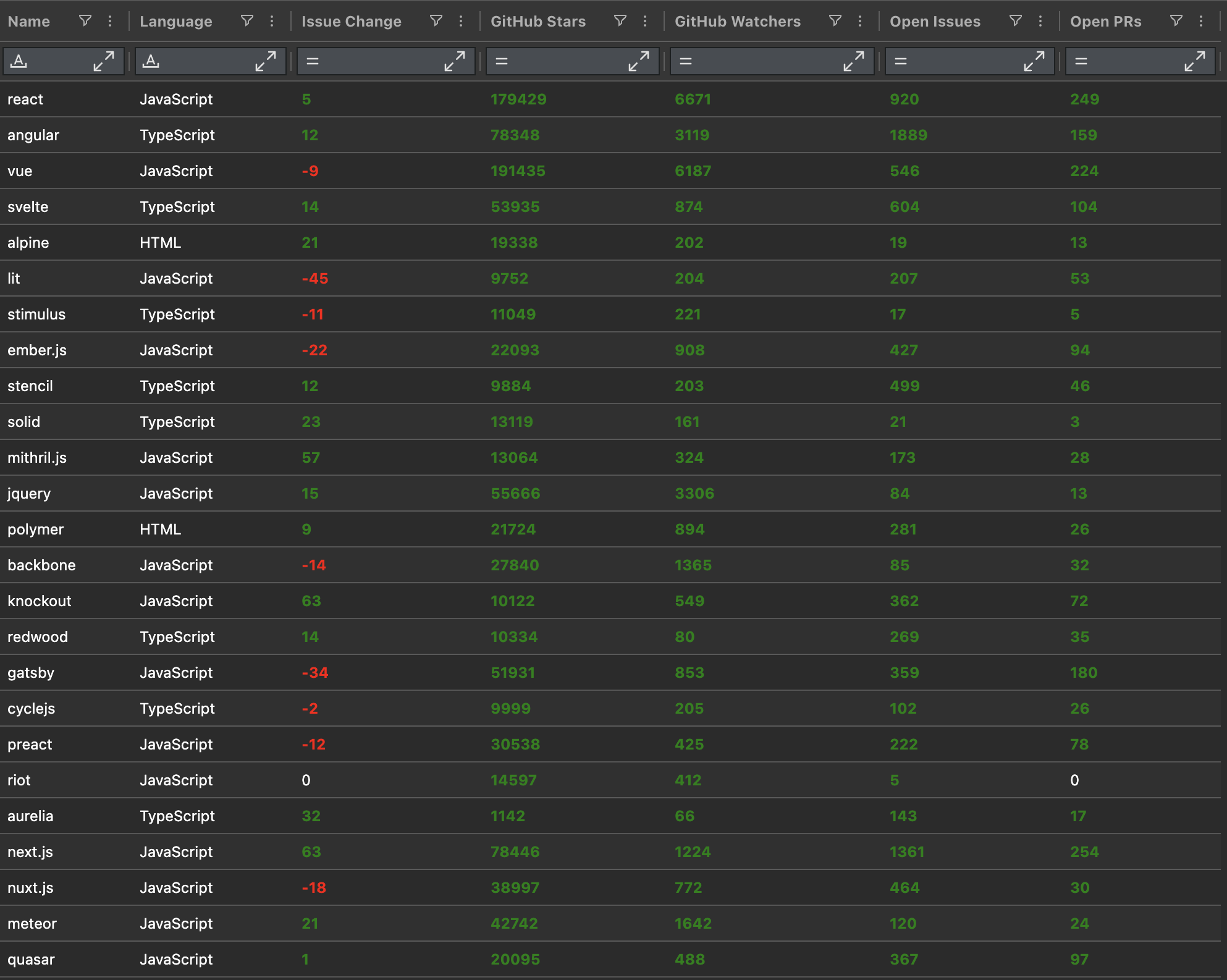Expand the Open Issues filter editor

1034,61
